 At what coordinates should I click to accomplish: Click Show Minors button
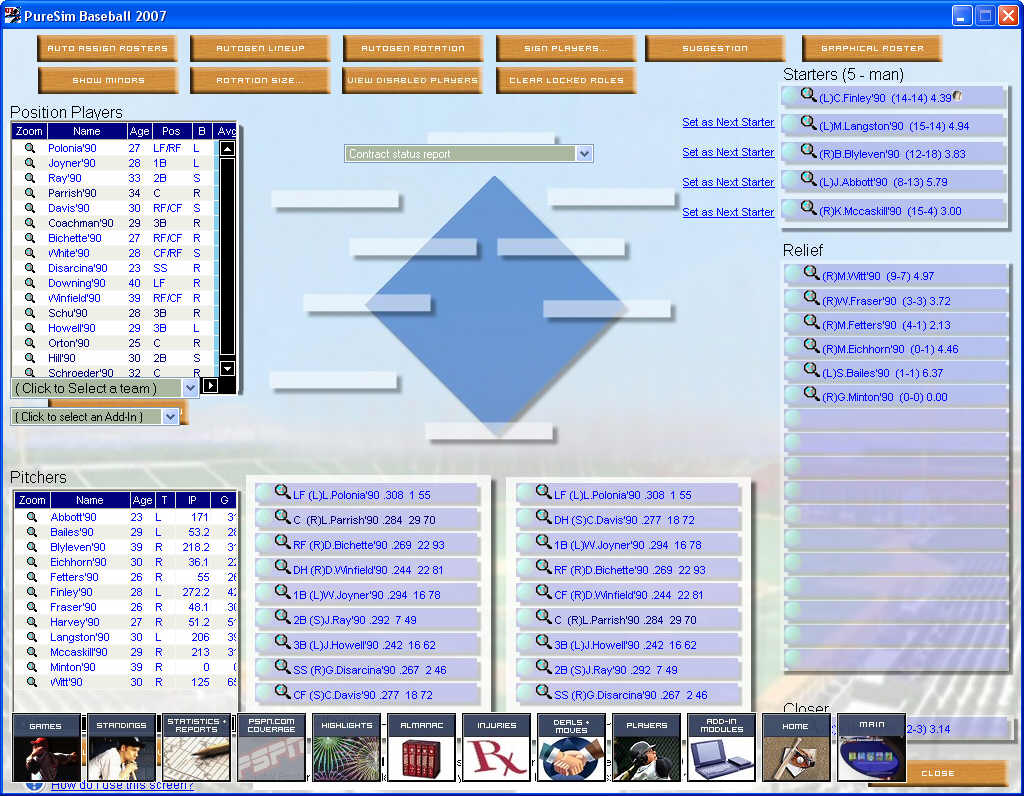pos(107,80)
